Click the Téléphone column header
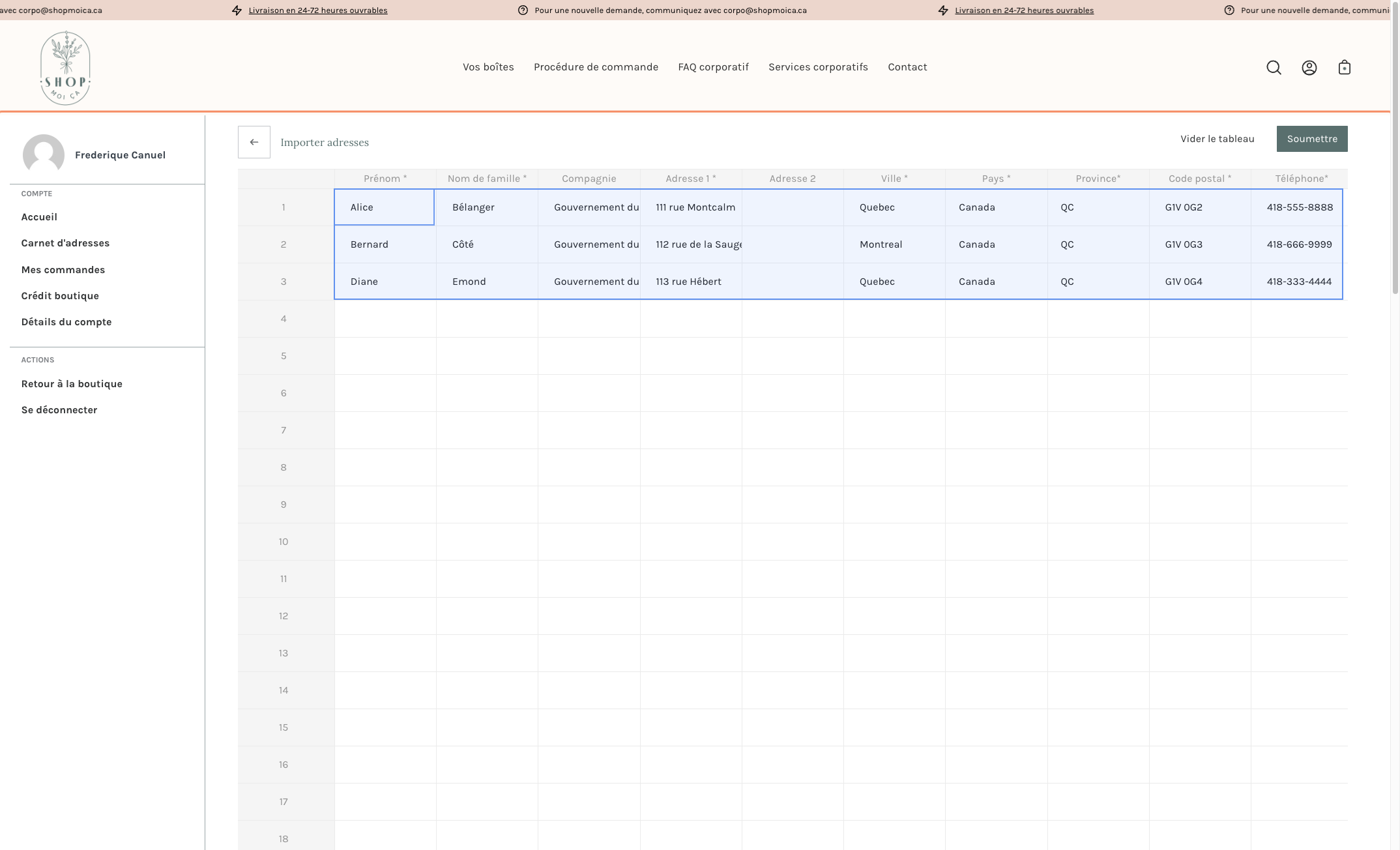 pyautogui.click(x=1300, y=179)
